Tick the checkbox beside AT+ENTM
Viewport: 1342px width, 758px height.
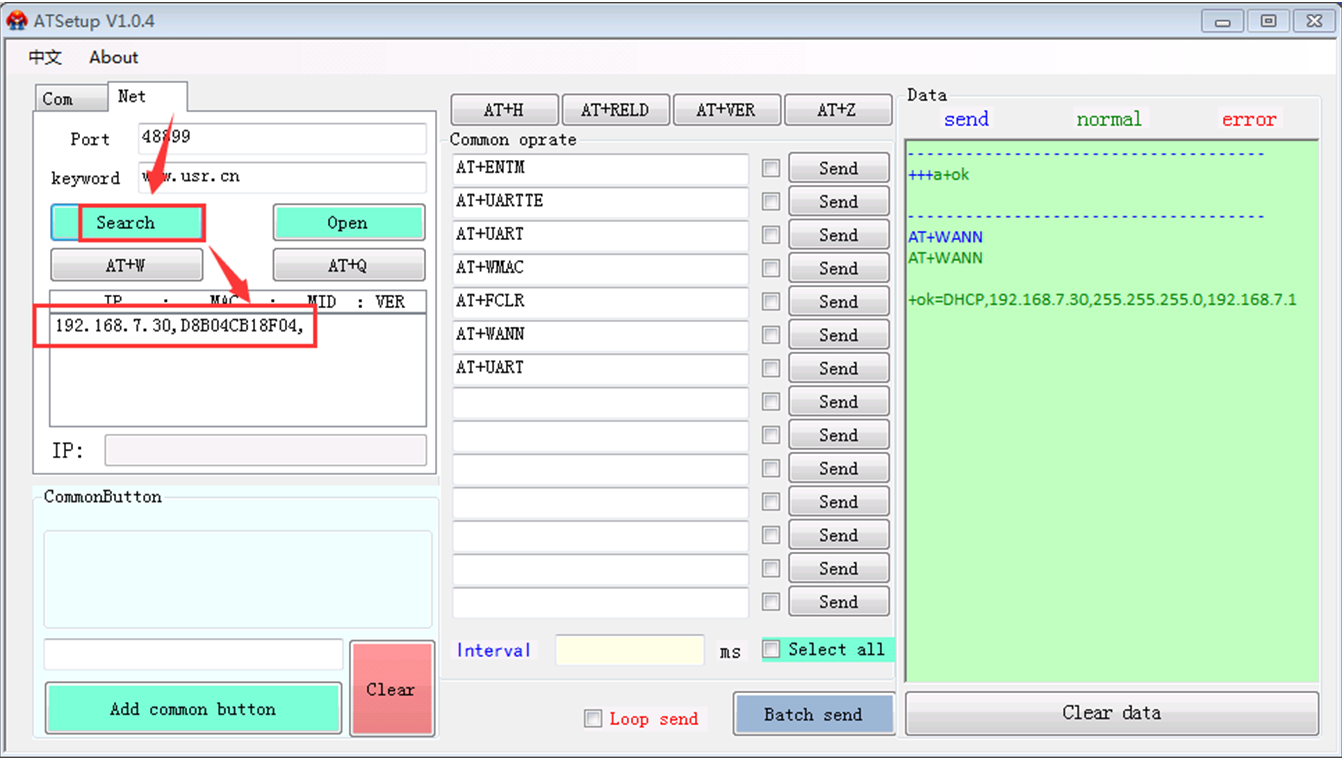[x=770, y=169]
